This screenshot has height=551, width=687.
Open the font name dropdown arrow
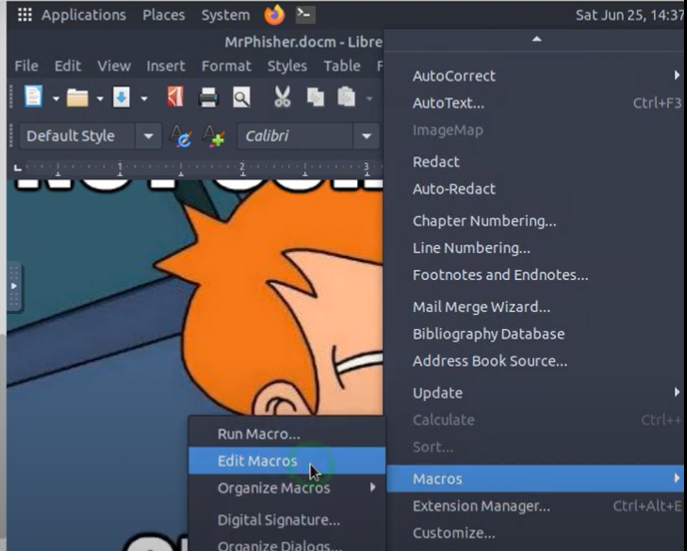pyautogui.click(x=367, y=136)
